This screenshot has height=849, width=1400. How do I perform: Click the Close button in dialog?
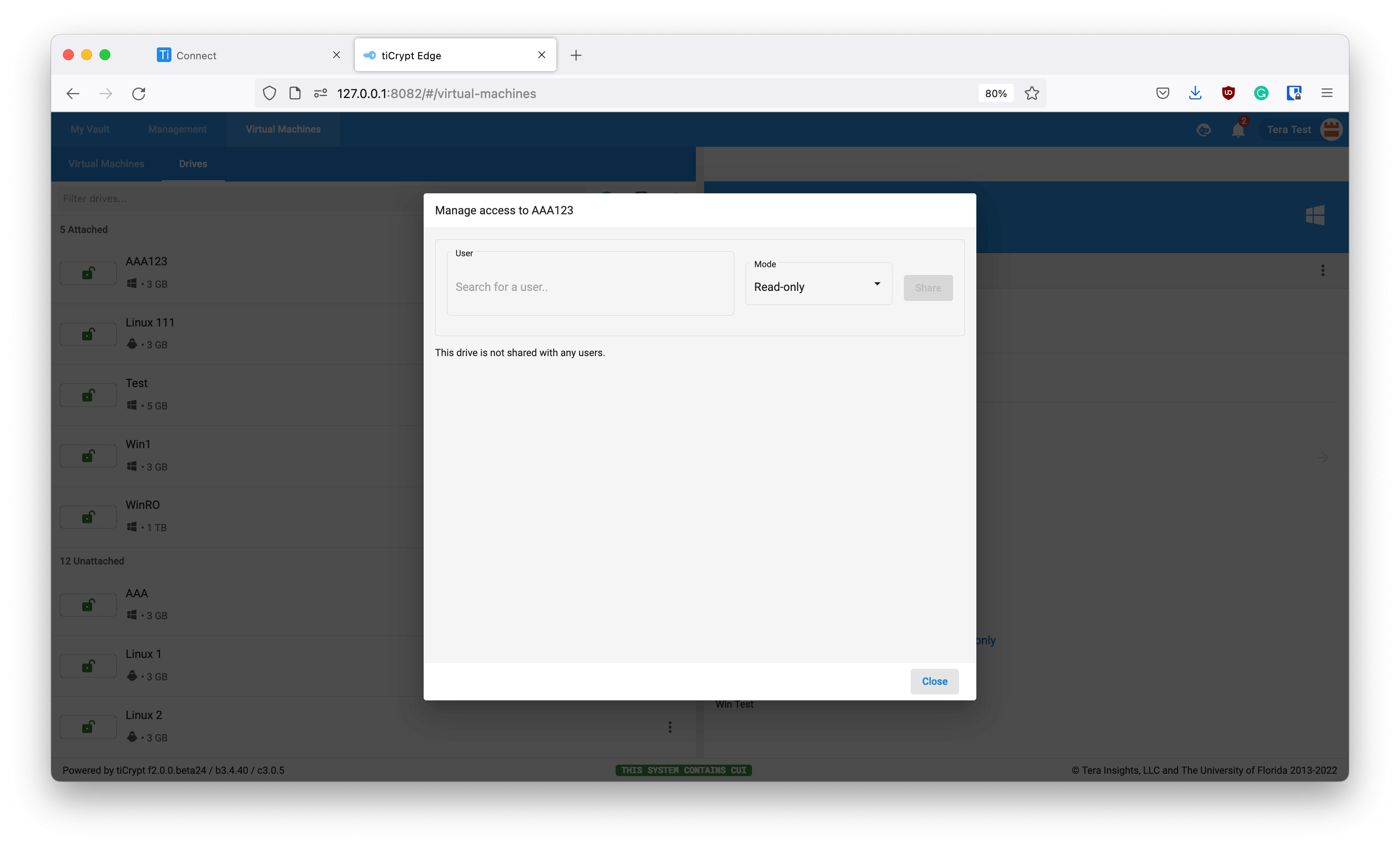point(934,681)
